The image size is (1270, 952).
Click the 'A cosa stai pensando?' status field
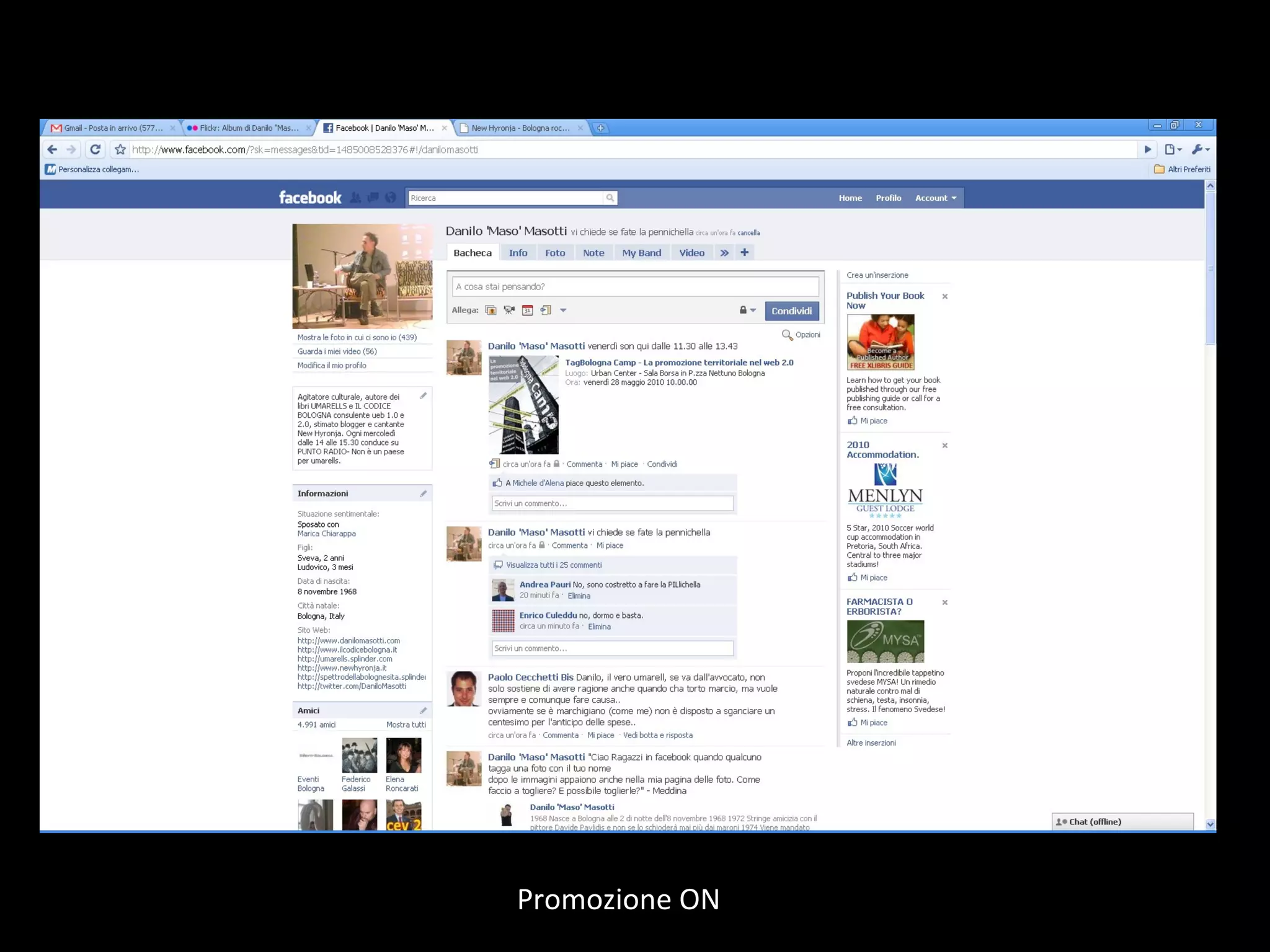(x=635, y=286)
